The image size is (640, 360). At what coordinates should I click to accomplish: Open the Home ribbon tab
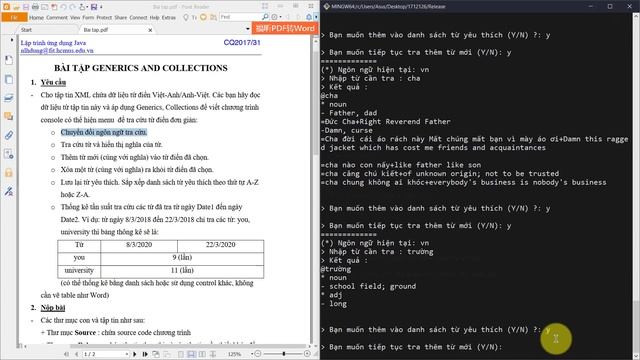pyautogui.click(x=36, y=18)
